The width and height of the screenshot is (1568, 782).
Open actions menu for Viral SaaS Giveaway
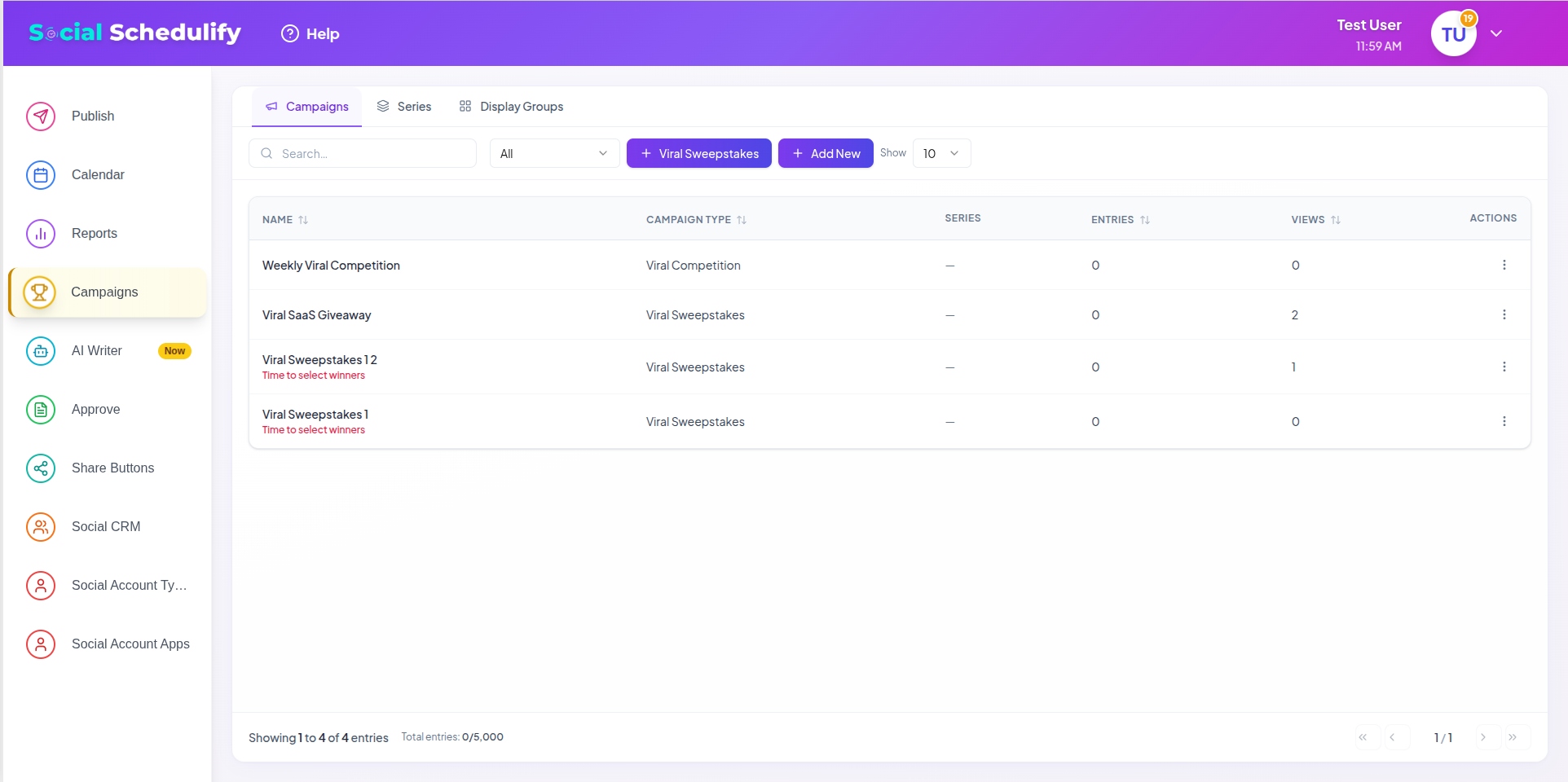1504,315
